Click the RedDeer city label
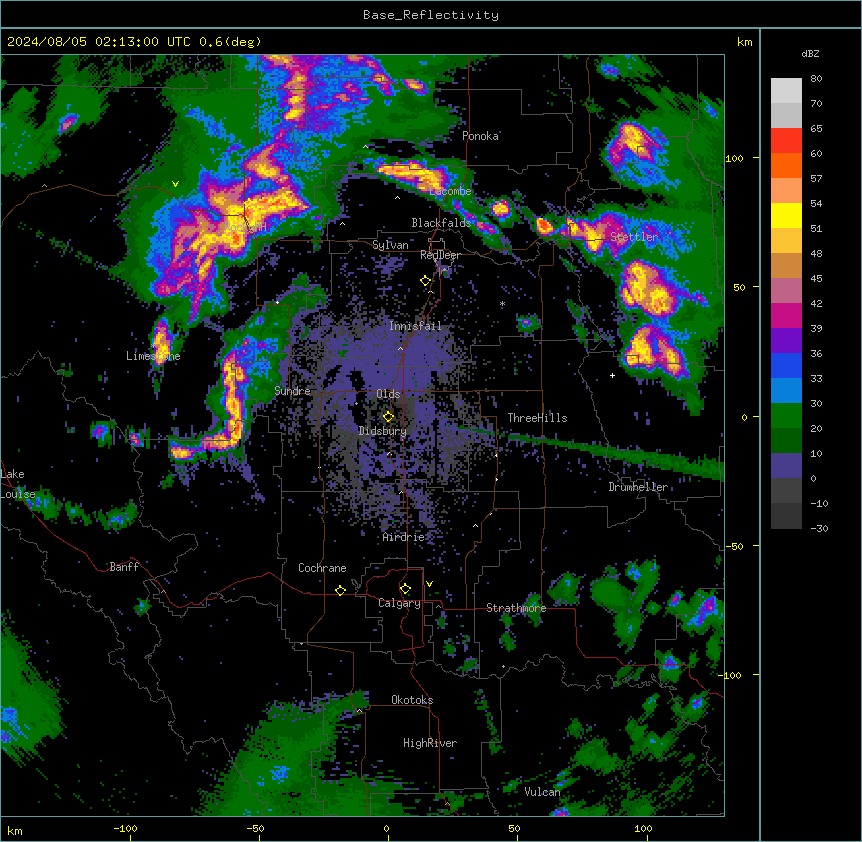This screenshot has height=842, width=862. pyautogui.click(x=441, y=255)
